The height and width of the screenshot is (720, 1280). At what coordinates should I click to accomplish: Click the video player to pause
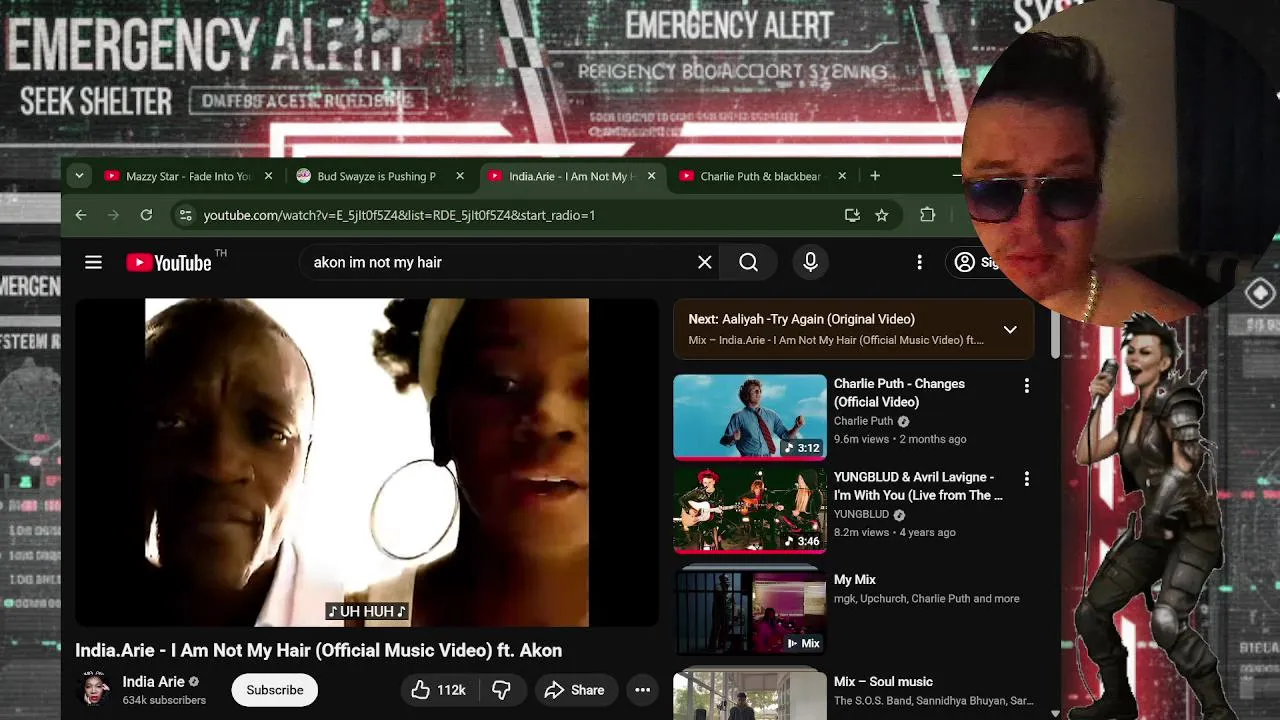[367, 462]
